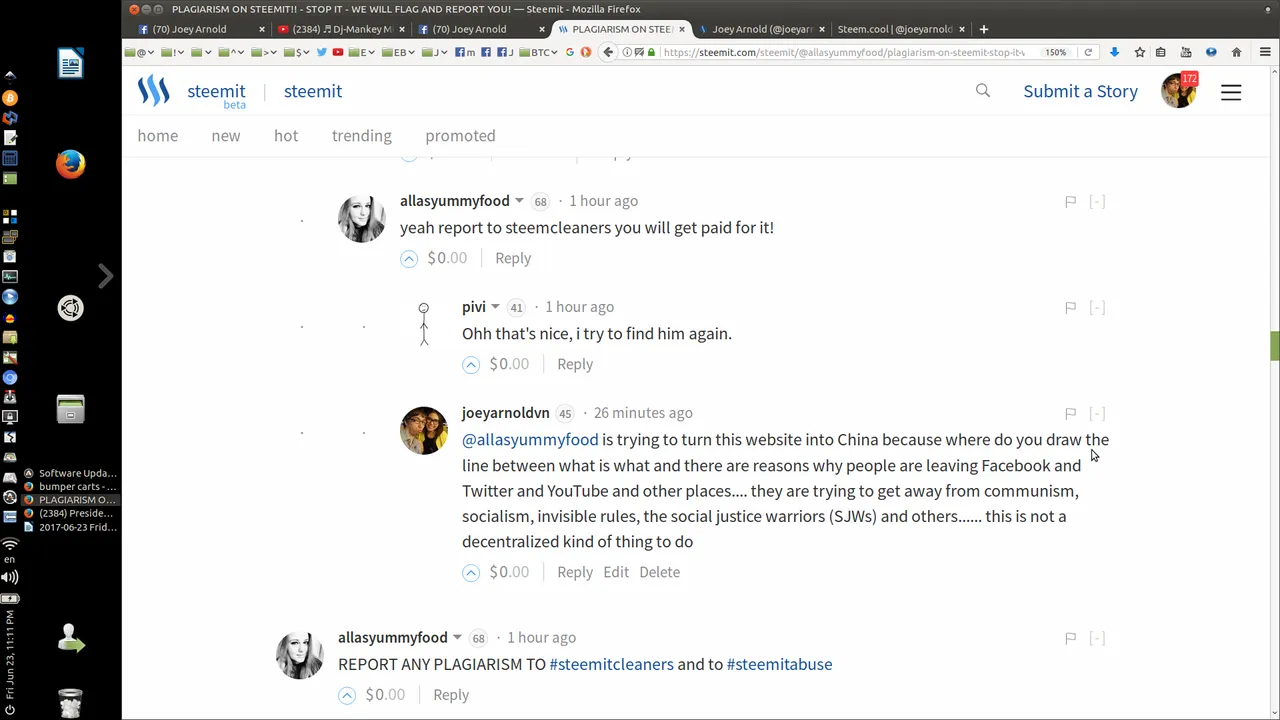Show bookmarks list toolbar icon
This screenshot has height=720, width=1280.
tap(1160, 52)
